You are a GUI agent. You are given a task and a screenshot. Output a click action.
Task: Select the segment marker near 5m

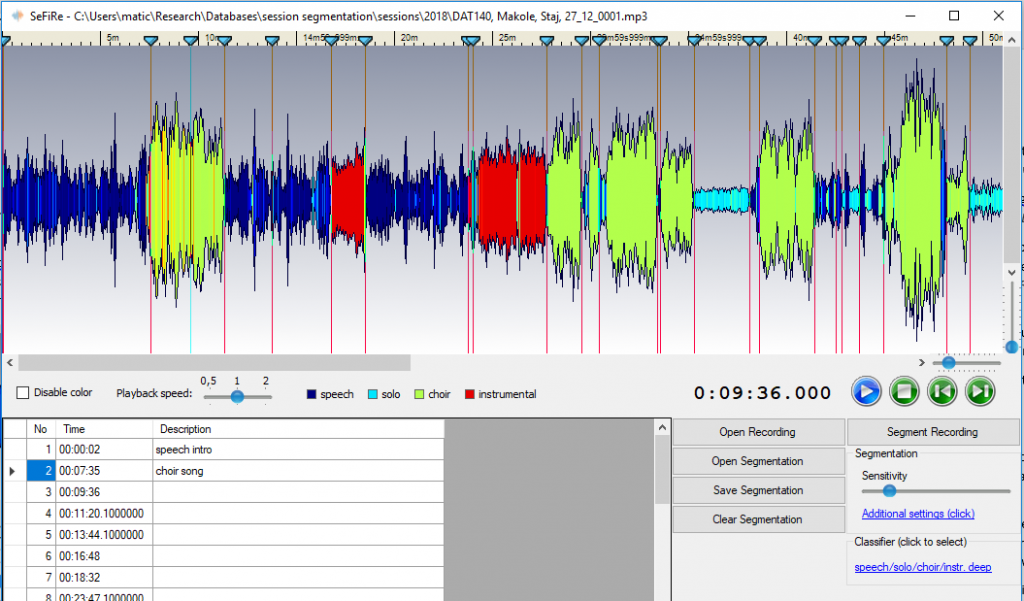point(151,41)
